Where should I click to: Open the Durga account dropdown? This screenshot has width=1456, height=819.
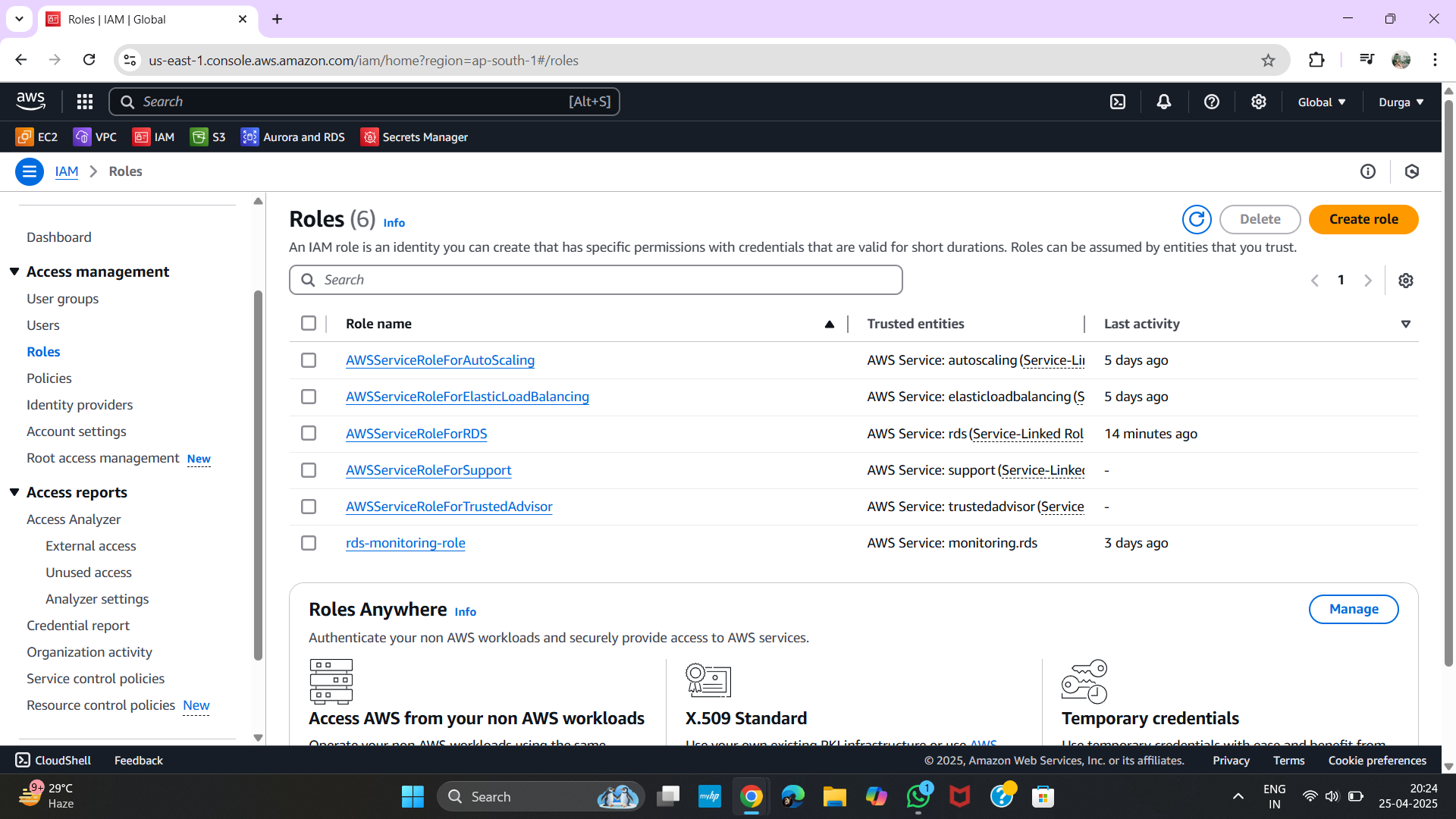pos(1401,102)
